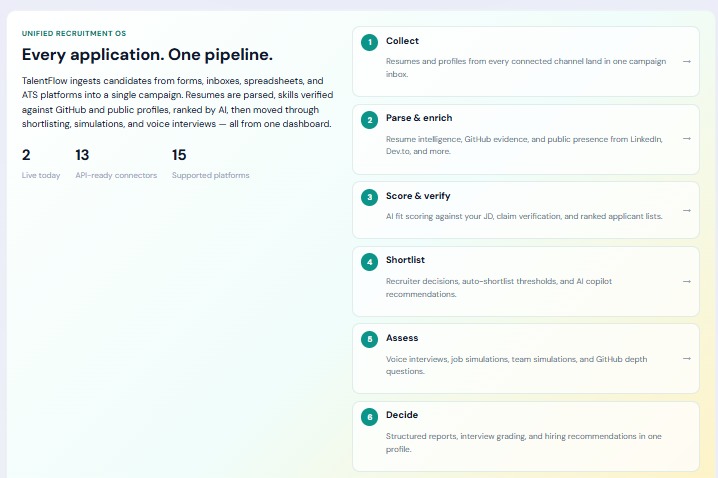Image resolution: width=718 pixels, height=478 pixels.
Task: Click the step 1 circle badge
Action: click(370, 42)
